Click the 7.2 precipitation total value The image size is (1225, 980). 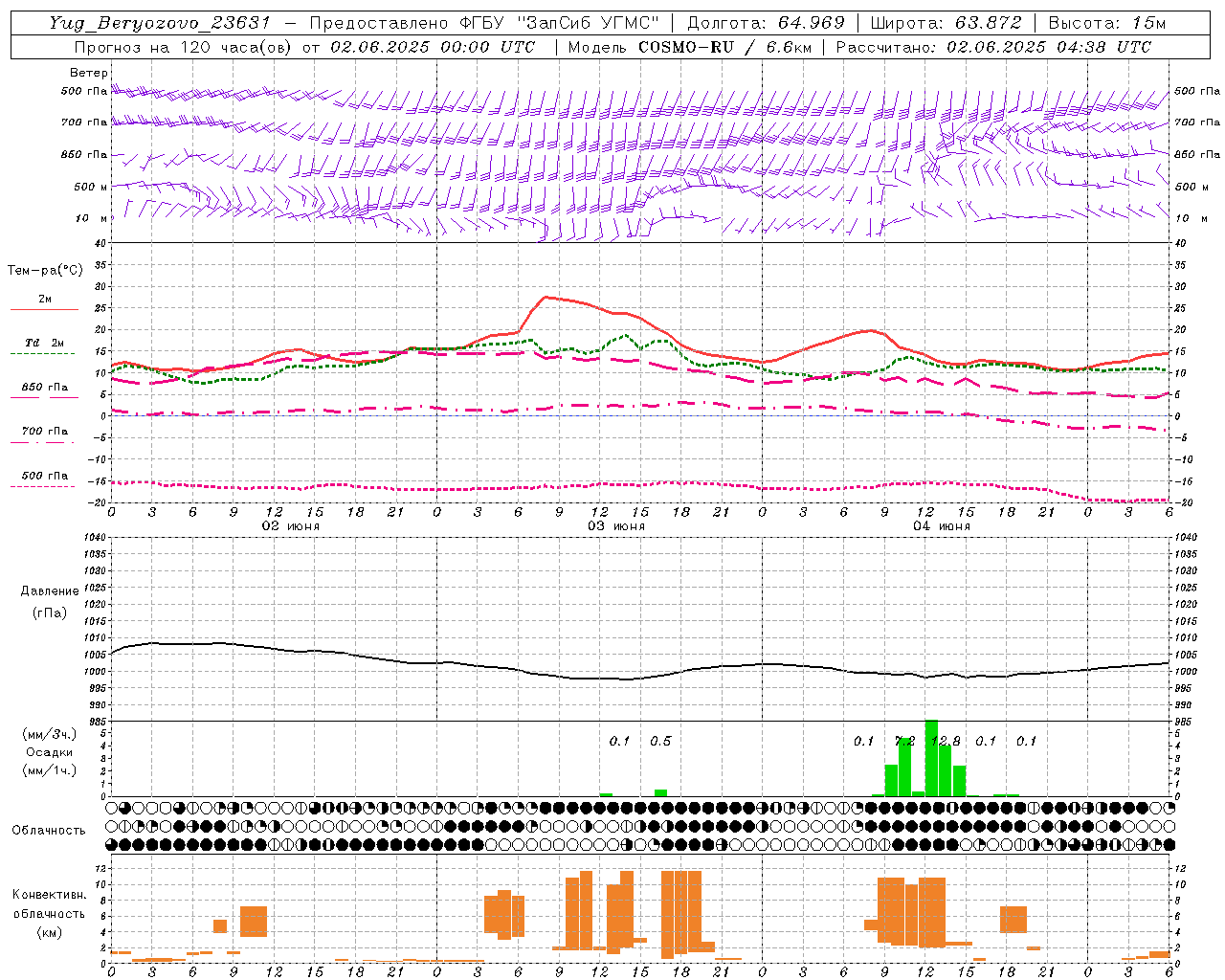click(904, 741)
